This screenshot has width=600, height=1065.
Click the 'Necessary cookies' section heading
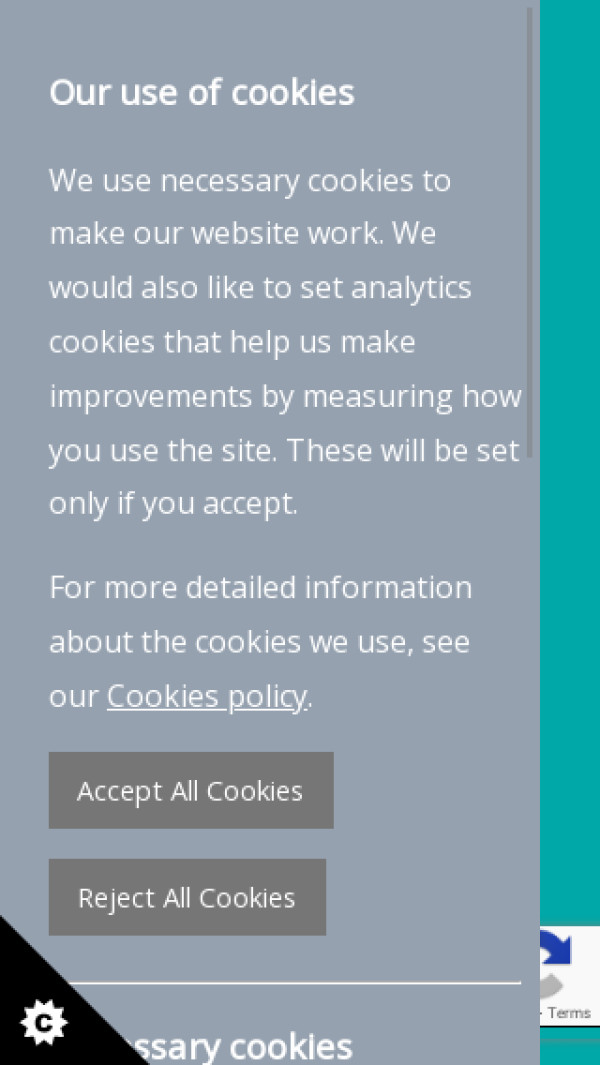[x=250, y=1047]
